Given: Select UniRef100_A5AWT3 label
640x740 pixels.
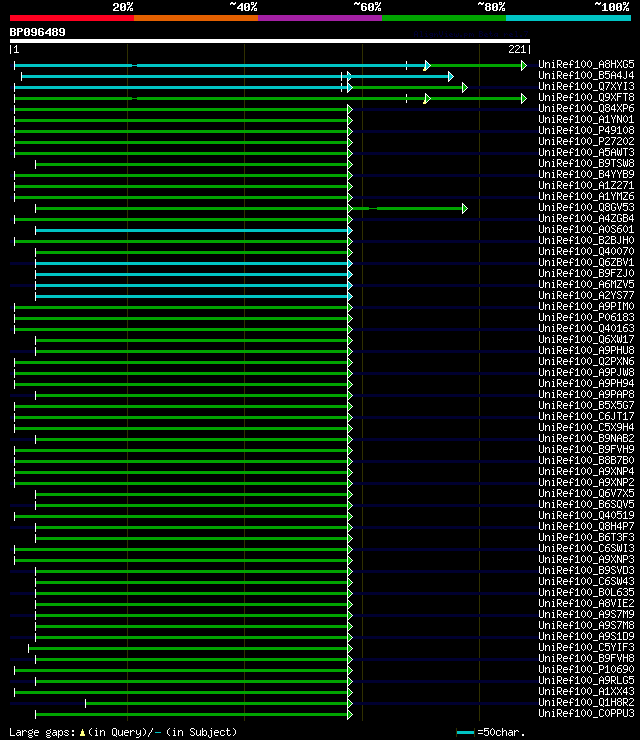Looking at the screenshot, I should tap(586, 152).
